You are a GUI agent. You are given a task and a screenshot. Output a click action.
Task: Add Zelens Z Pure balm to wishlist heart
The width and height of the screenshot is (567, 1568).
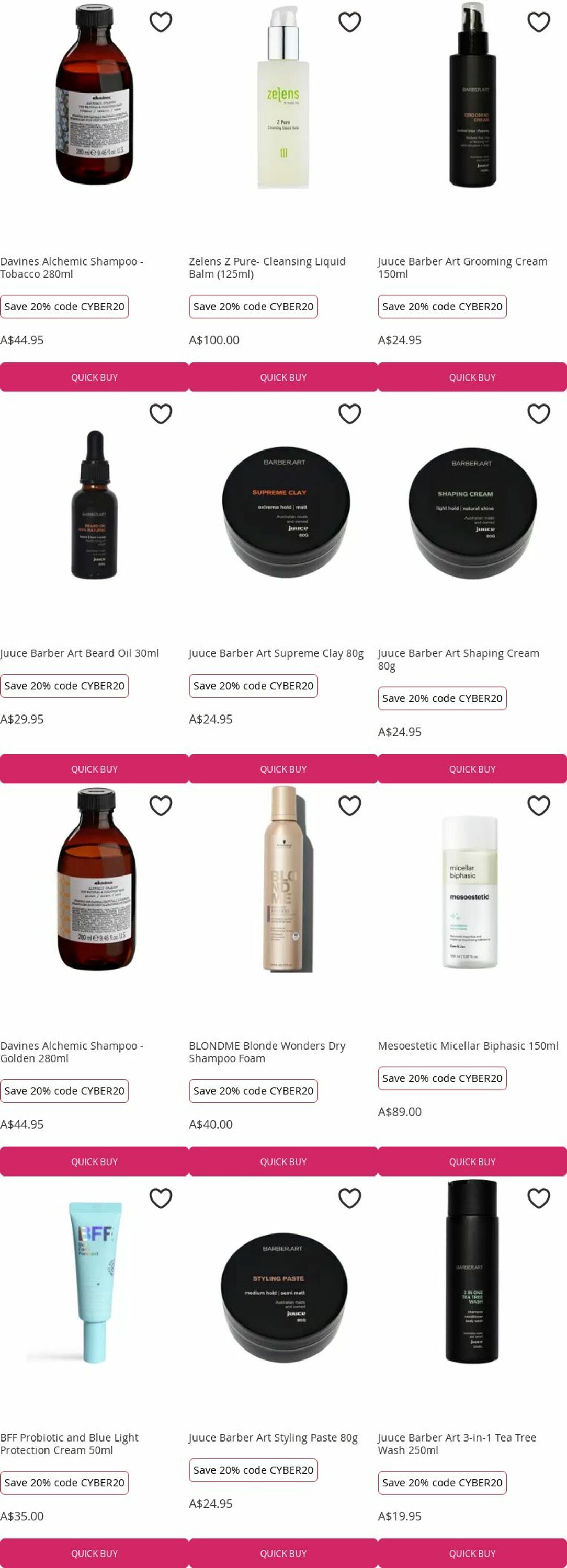[349, 22]
